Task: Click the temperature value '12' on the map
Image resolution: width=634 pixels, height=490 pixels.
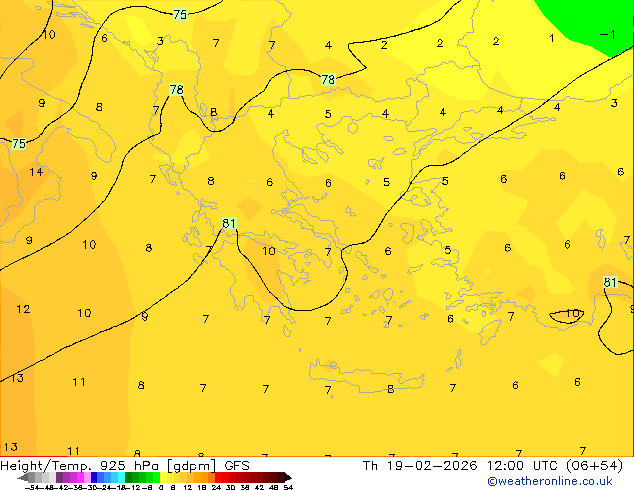Action: point(23,309)
